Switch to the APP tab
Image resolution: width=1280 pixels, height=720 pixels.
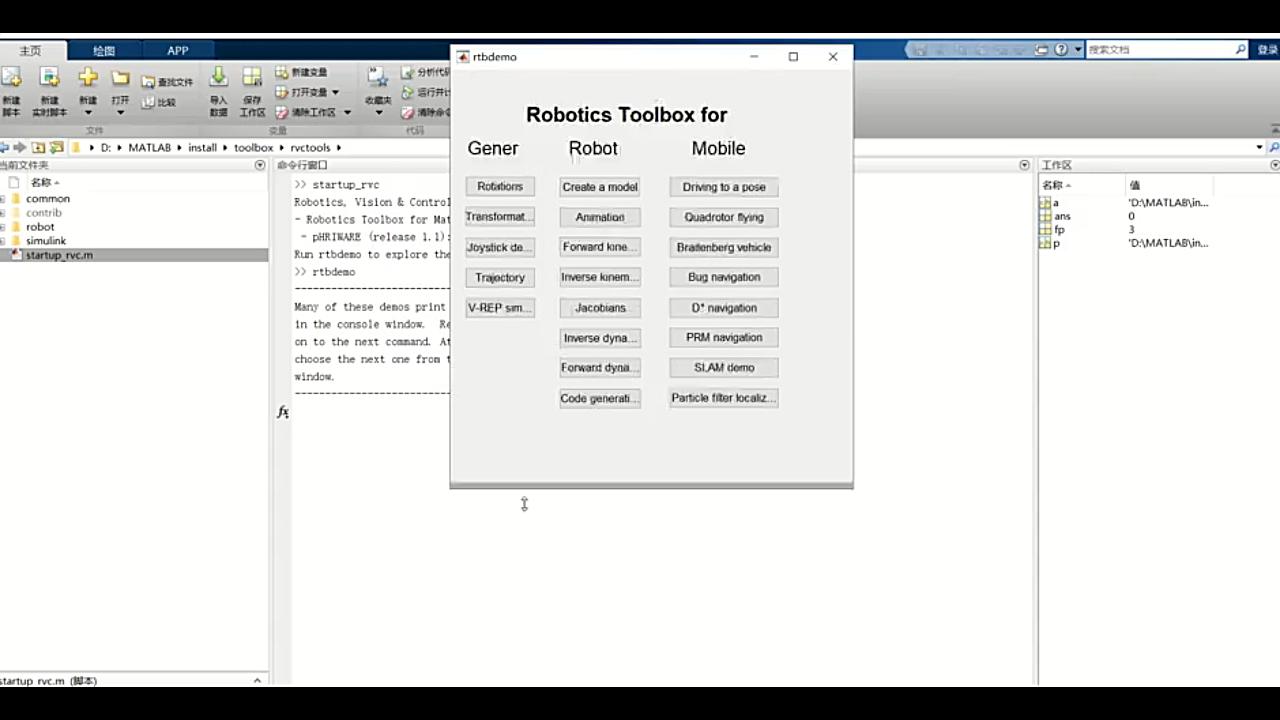click(x=178, y=50)
